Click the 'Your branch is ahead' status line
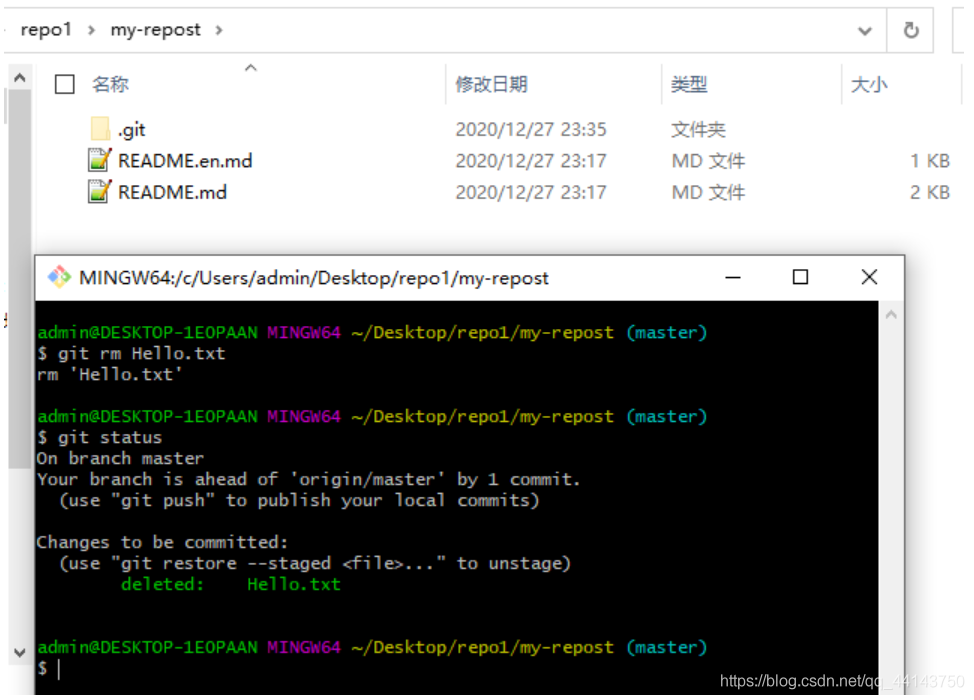The height and width of the screenshot is (700, 974). 308,480
